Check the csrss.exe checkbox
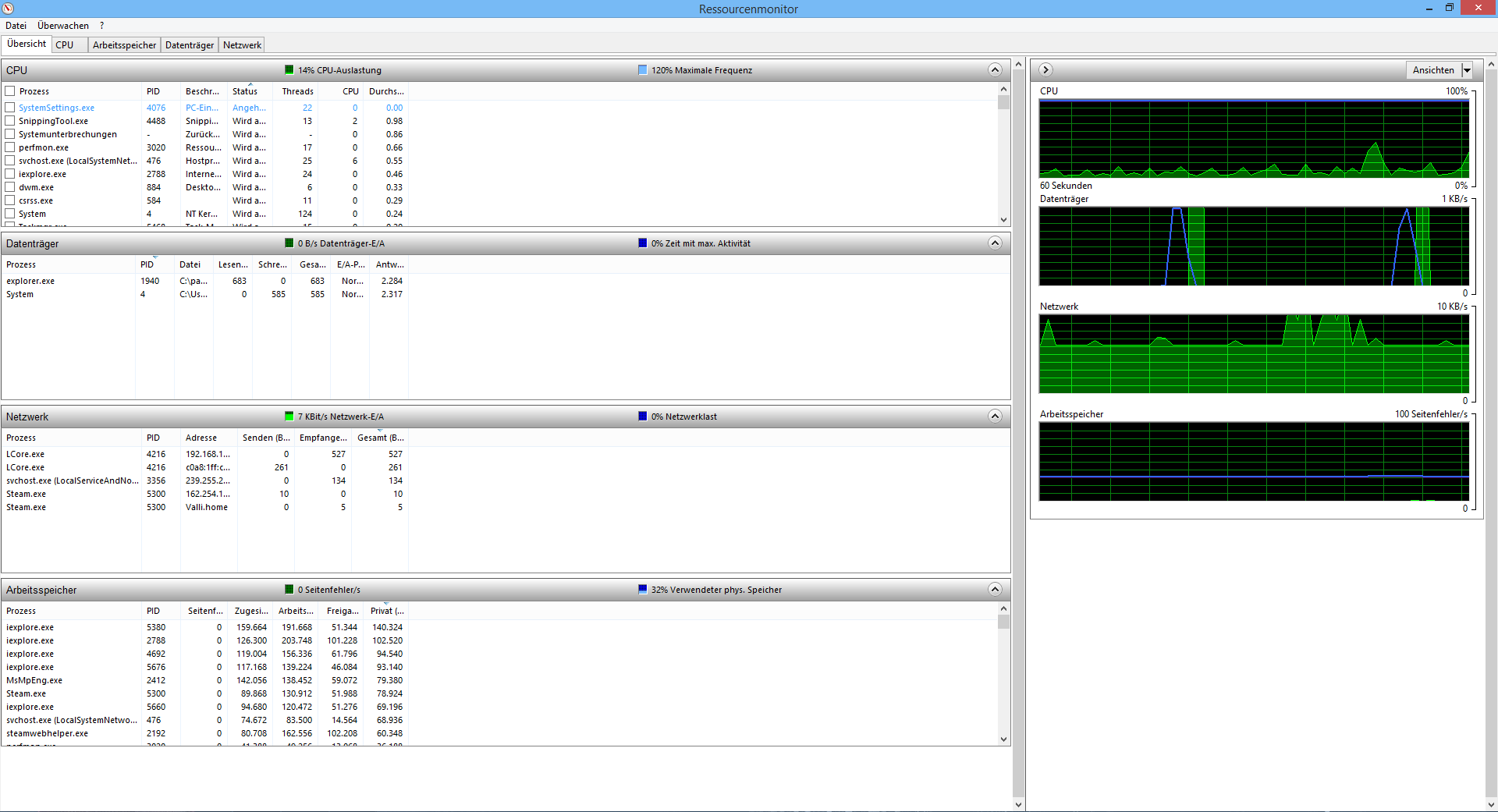This screenshot has width=1498, height=812. (x=10, y=200)
